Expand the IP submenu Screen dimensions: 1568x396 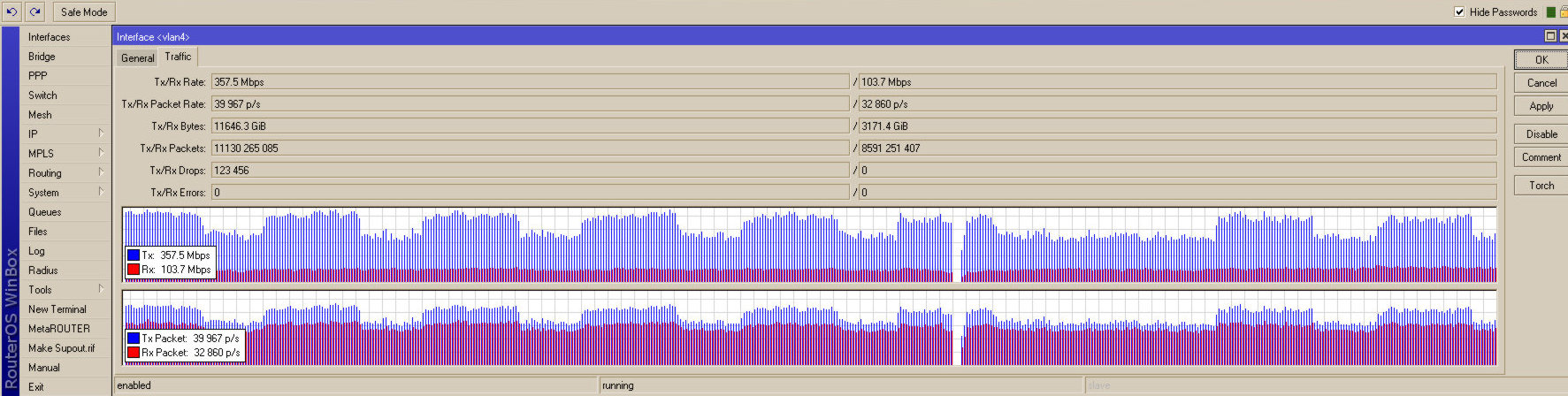tap(65, 134)
